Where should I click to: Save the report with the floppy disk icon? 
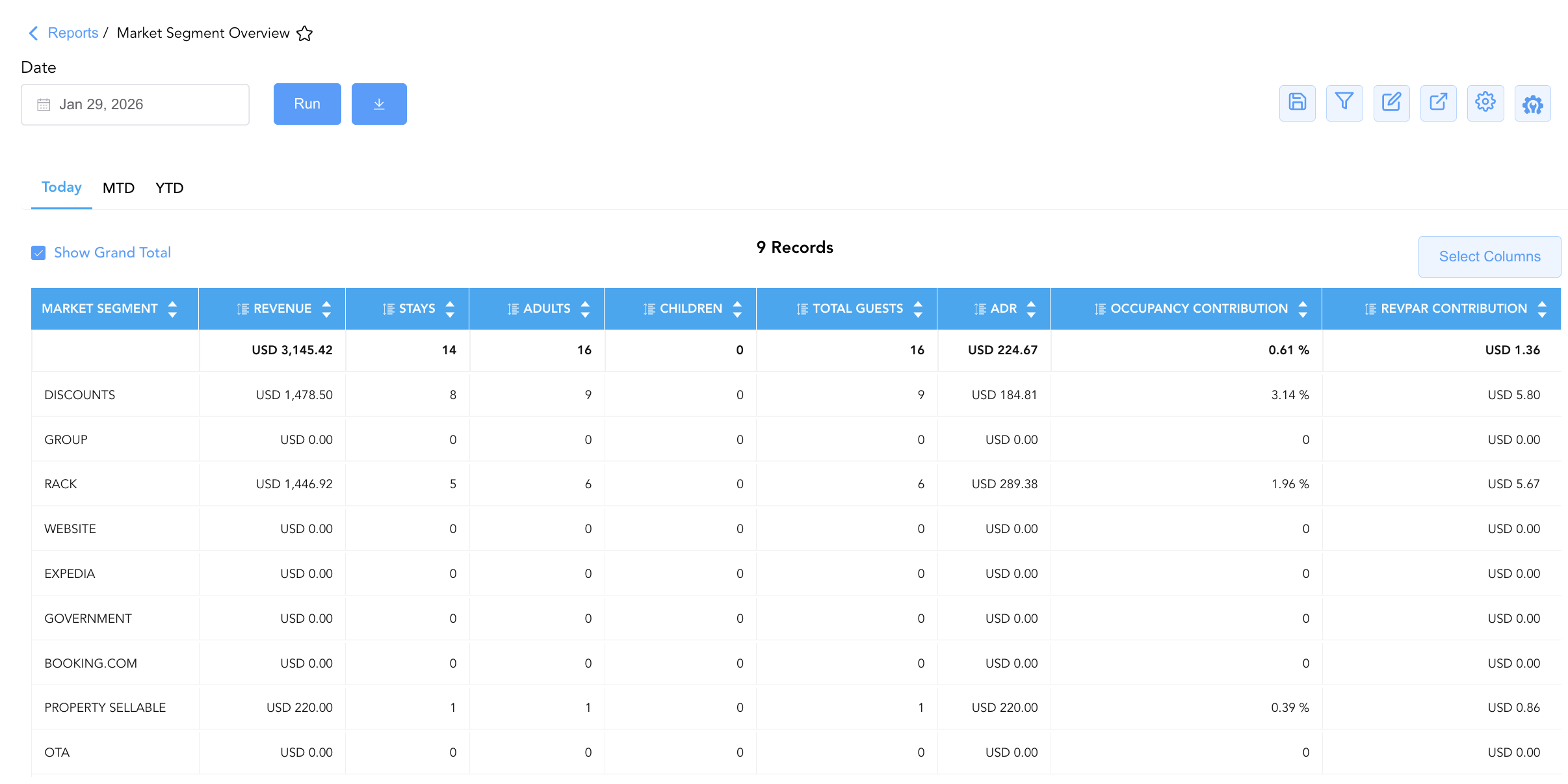pos(1298,103)
